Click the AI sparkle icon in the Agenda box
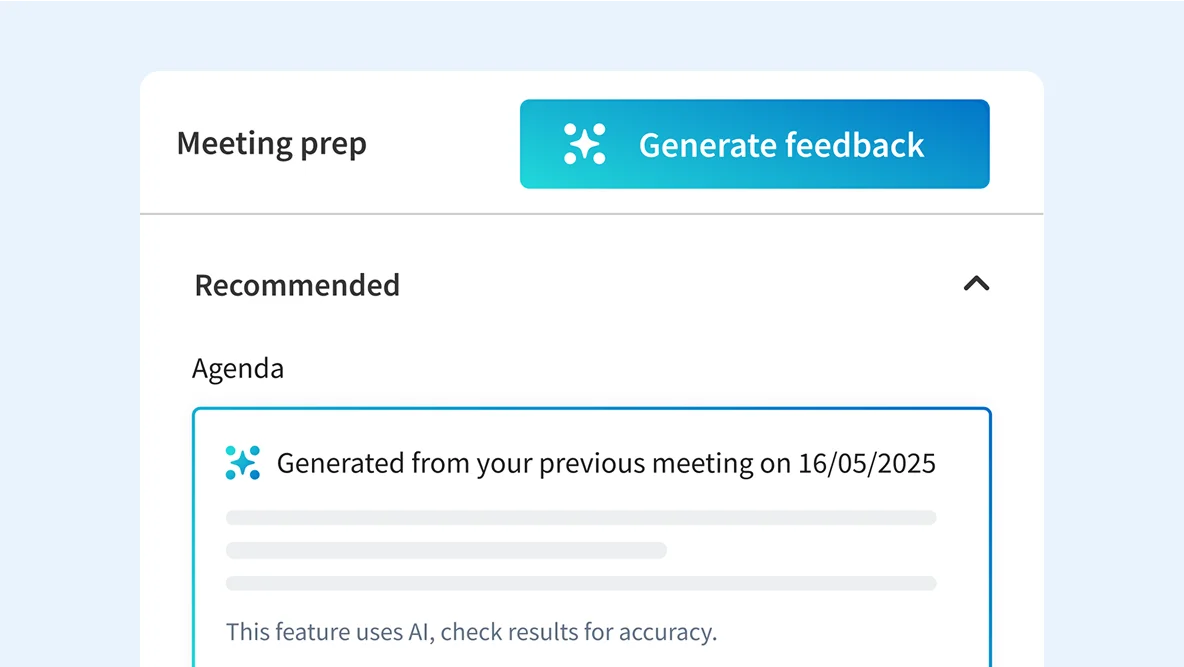Viewport: 1184px width, 667px height. [x=242, y=462]
